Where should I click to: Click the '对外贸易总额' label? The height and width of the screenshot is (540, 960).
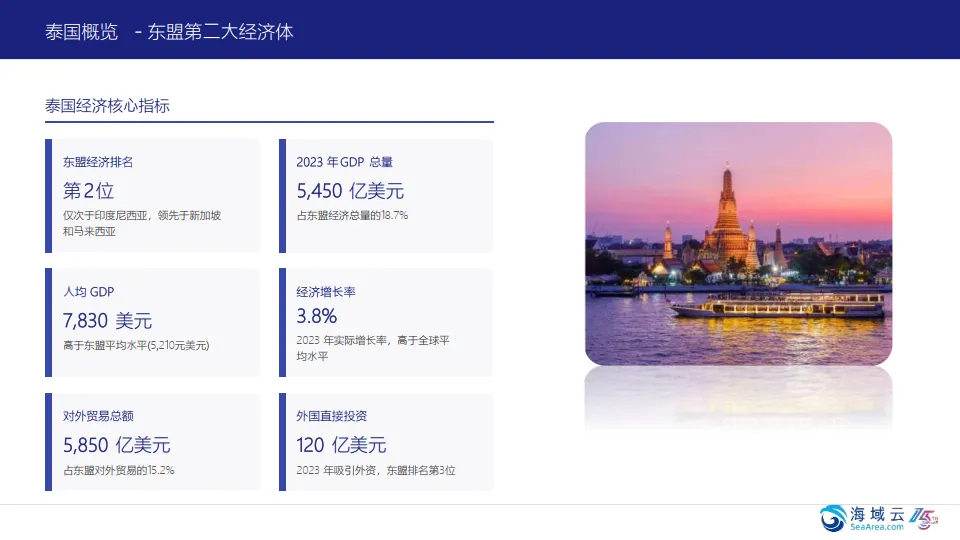click(98, 416)
